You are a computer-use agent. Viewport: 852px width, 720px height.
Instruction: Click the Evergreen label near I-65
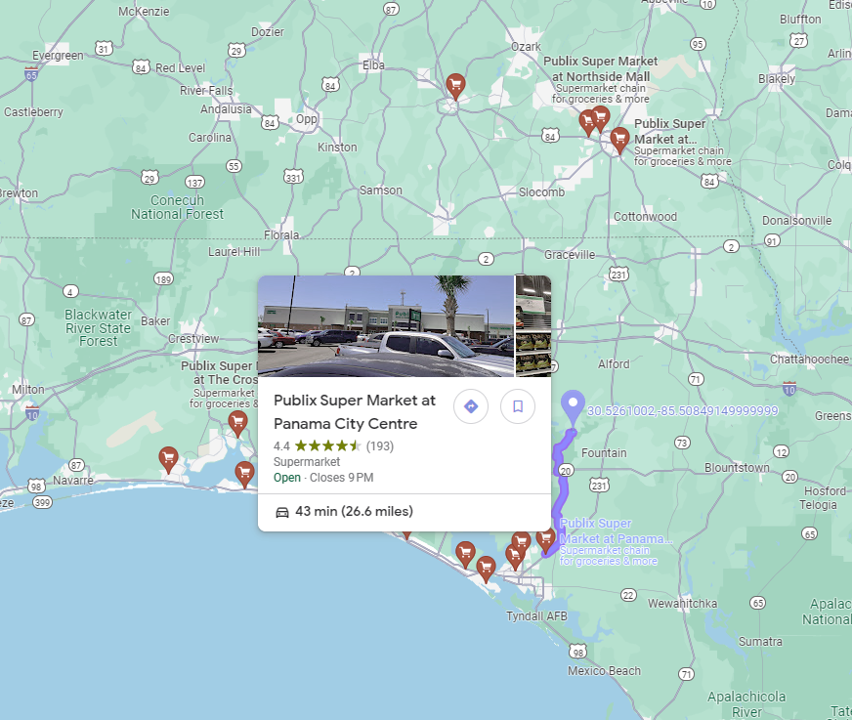click(x=58, y=55)
